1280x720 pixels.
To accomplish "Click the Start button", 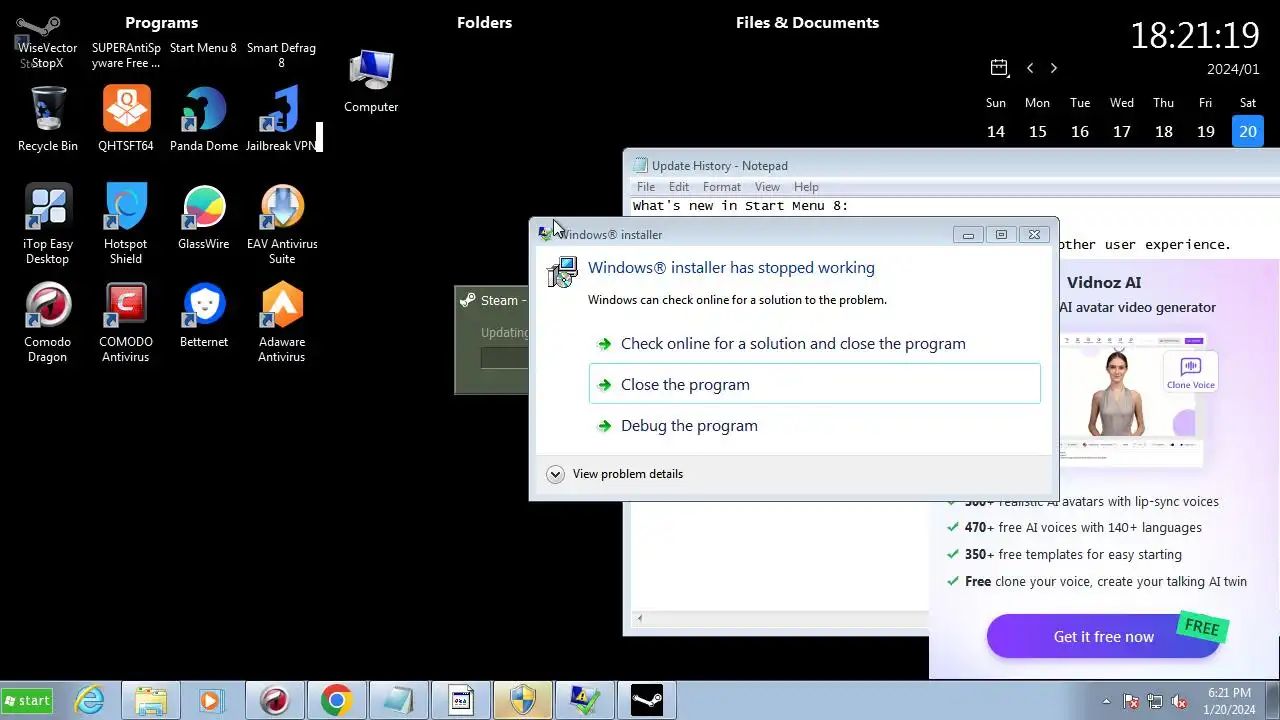I will coord(28,701).
